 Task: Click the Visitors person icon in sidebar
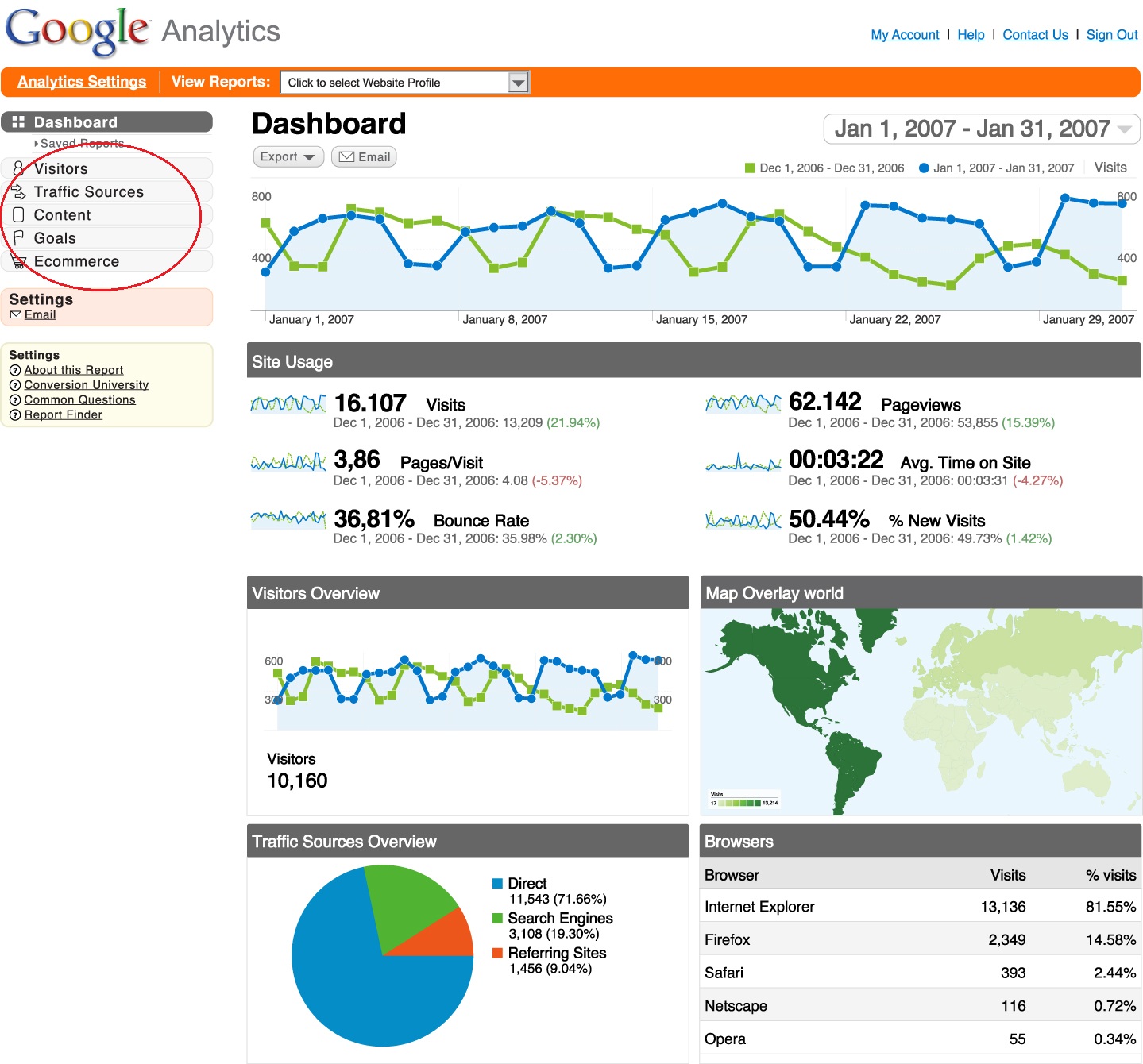(x=18, y=168)
